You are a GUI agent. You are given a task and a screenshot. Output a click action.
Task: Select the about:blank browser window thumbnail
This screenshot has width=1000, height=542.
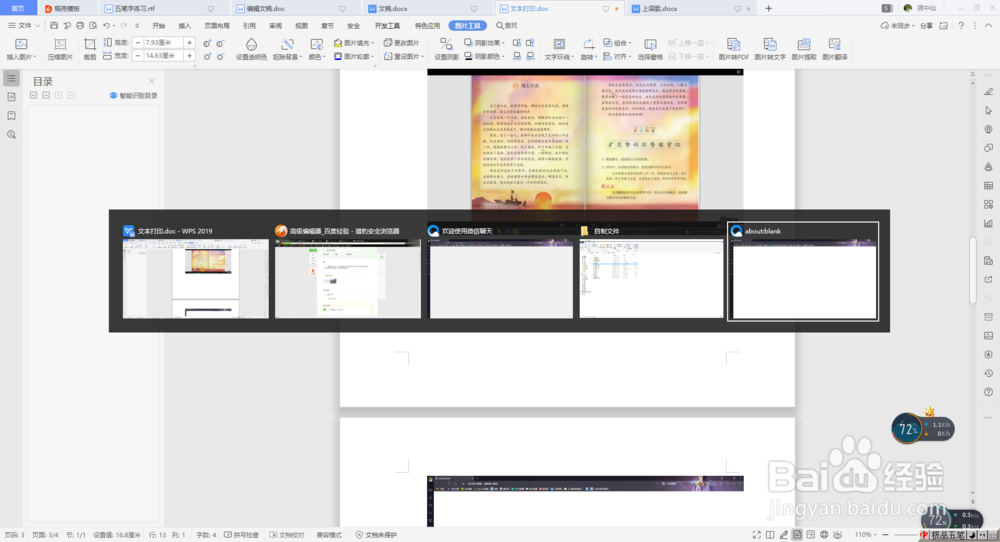click(x=803, y=271)
